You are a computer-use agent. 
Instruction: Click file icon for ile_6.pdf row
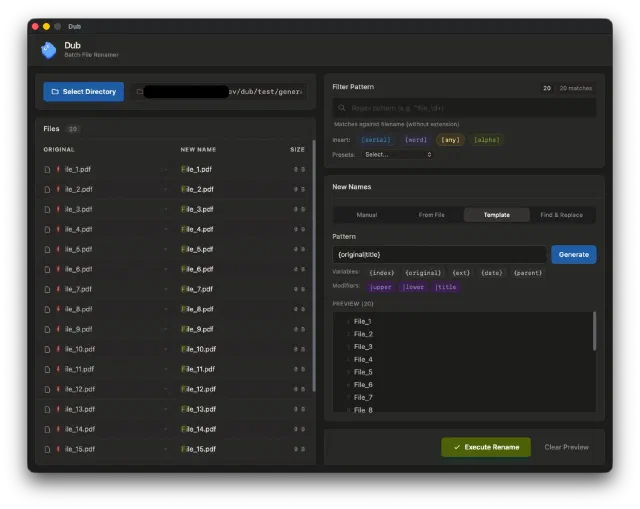point(47,269)
